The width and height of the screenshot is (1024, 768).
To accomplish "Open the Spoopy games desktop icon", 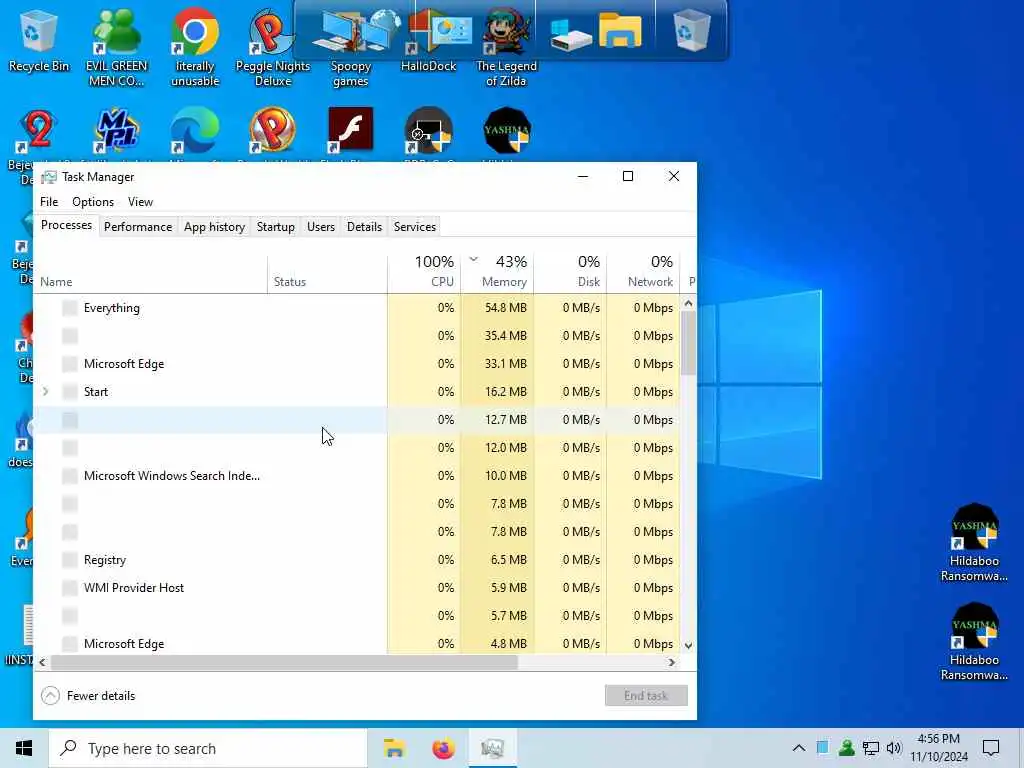I will point(351,48).
